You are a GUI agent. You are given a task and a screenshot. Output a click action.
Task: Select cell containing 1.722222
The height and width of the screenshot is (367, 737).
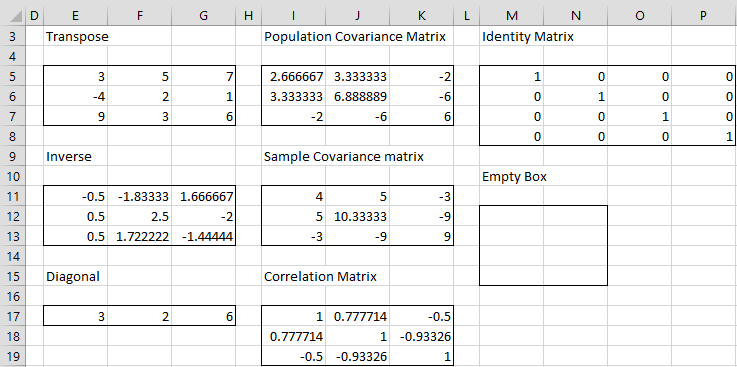(139, 237)
